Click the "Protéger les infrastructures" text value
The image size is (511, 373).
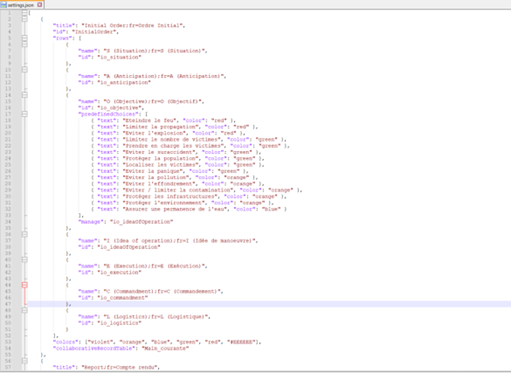pyautogui.click(x=170, y=196)
